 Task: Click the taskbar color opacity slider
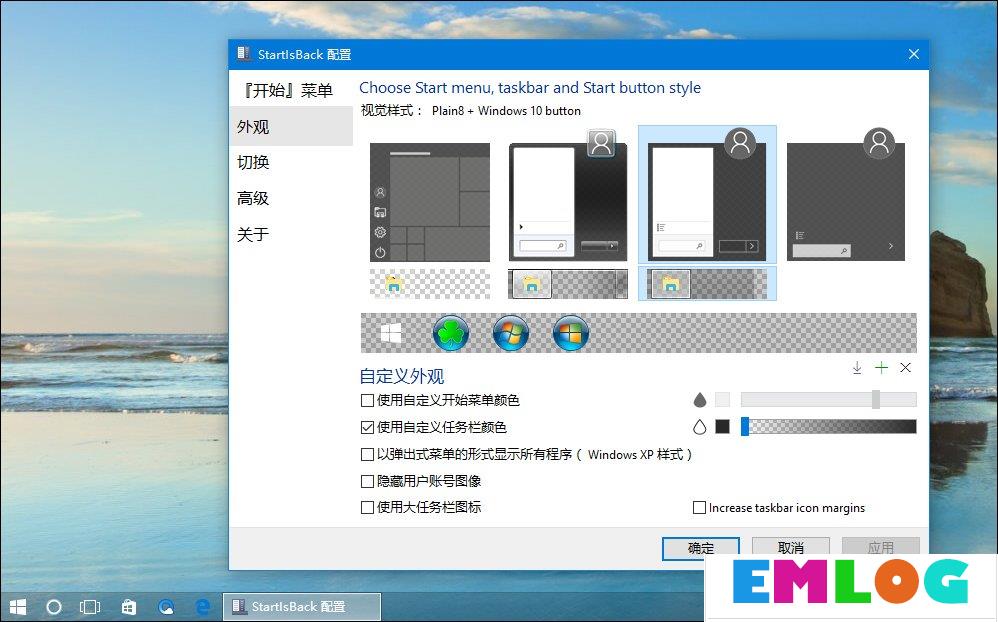(x=829, y=427)
